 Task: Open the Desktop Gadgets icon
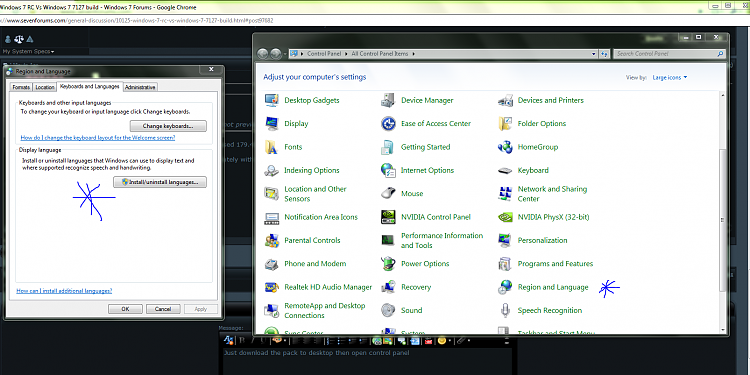[x=272, y=100]
